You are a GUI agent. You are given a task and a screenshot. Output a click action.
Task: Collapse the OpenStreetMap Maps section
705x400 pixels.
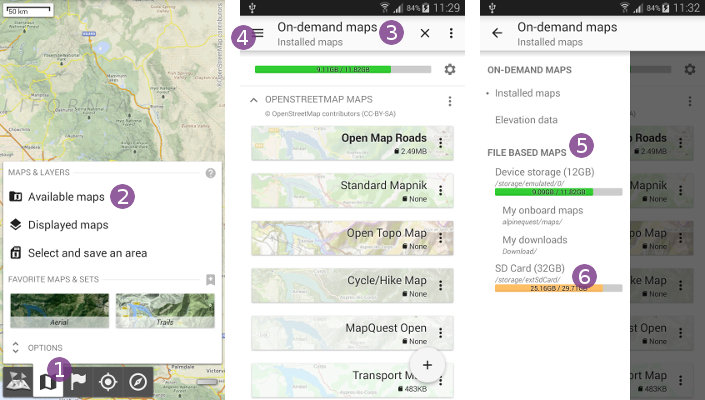pos(254,100)
